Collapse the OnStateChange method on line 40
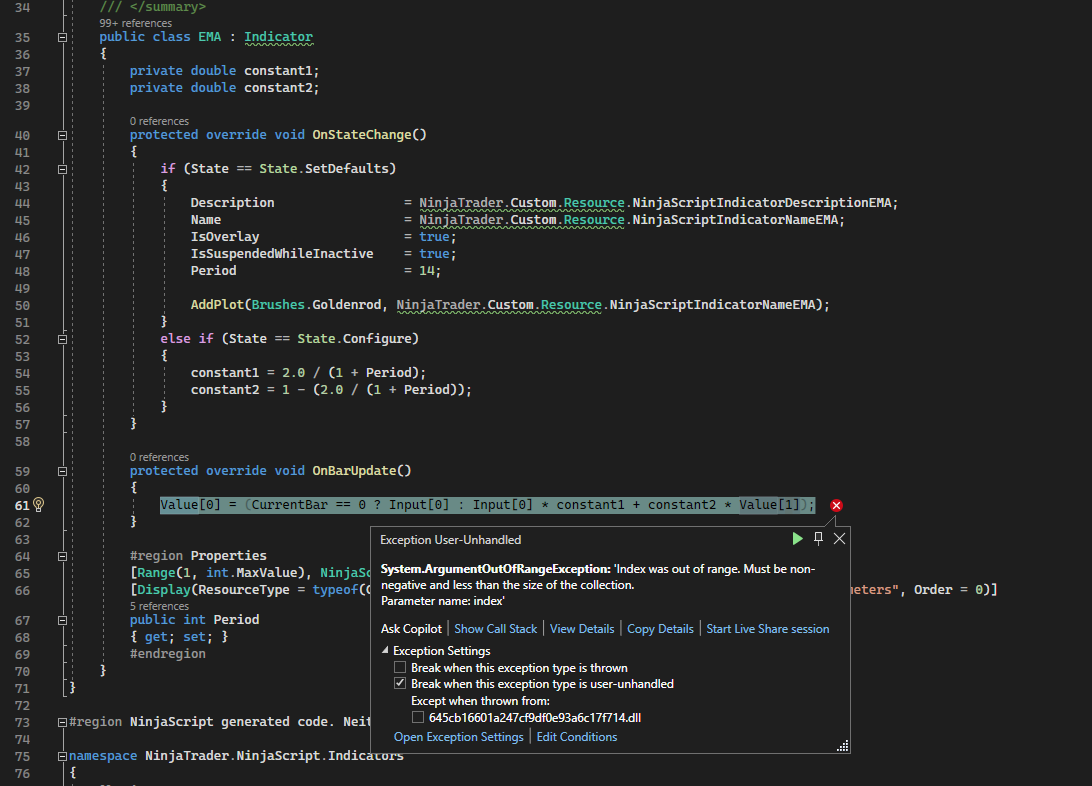This screenshot has height=786, width=1092. coord(63,135)
